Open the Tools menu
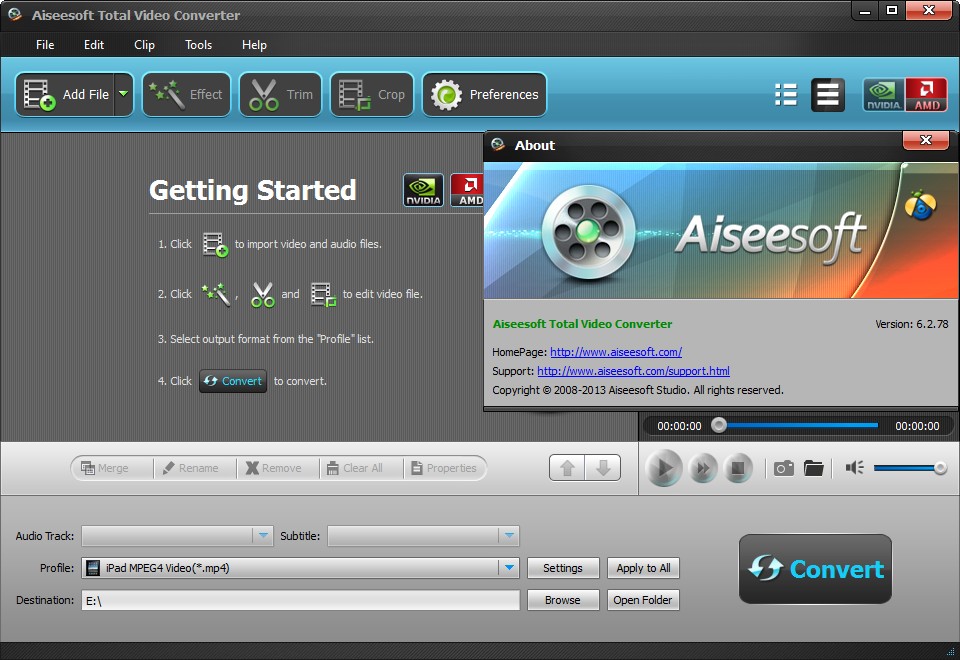The height and width of the screenshot is (660, 960). pyautogui.click(x=198, y=45)
